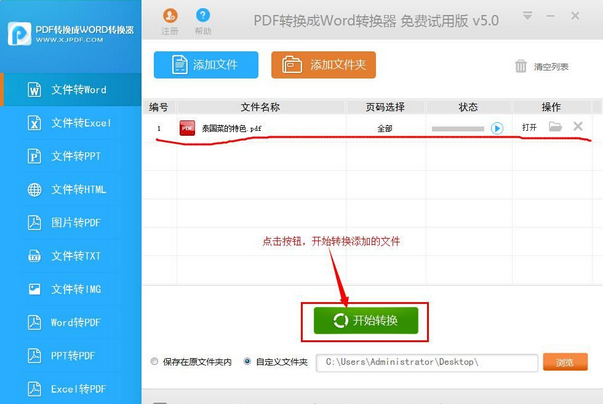Select the 文件转Excel menu item

(x=71, y=123)
